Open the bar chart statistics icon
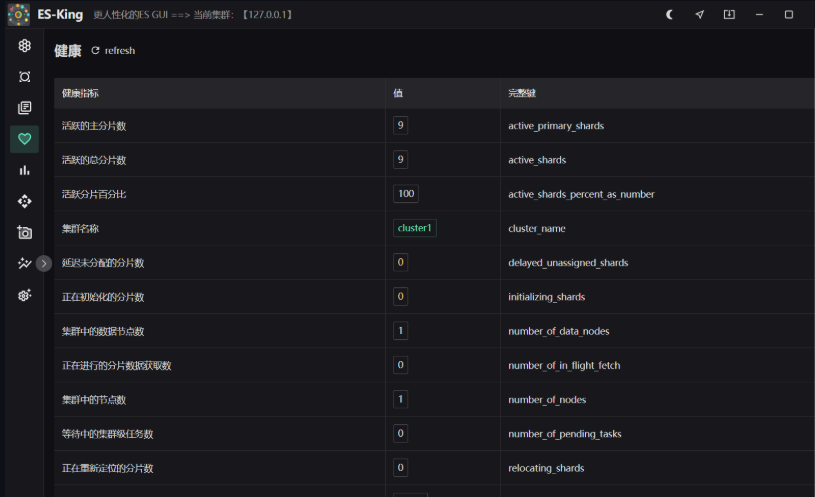The height and width of the screenshot is (497, 815). coord(25,170)
